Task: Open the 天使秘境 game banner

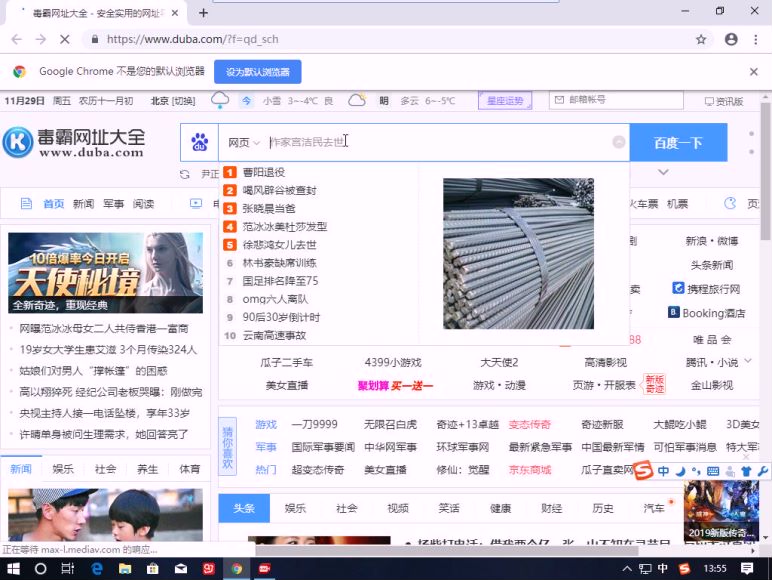Action: 105,273
